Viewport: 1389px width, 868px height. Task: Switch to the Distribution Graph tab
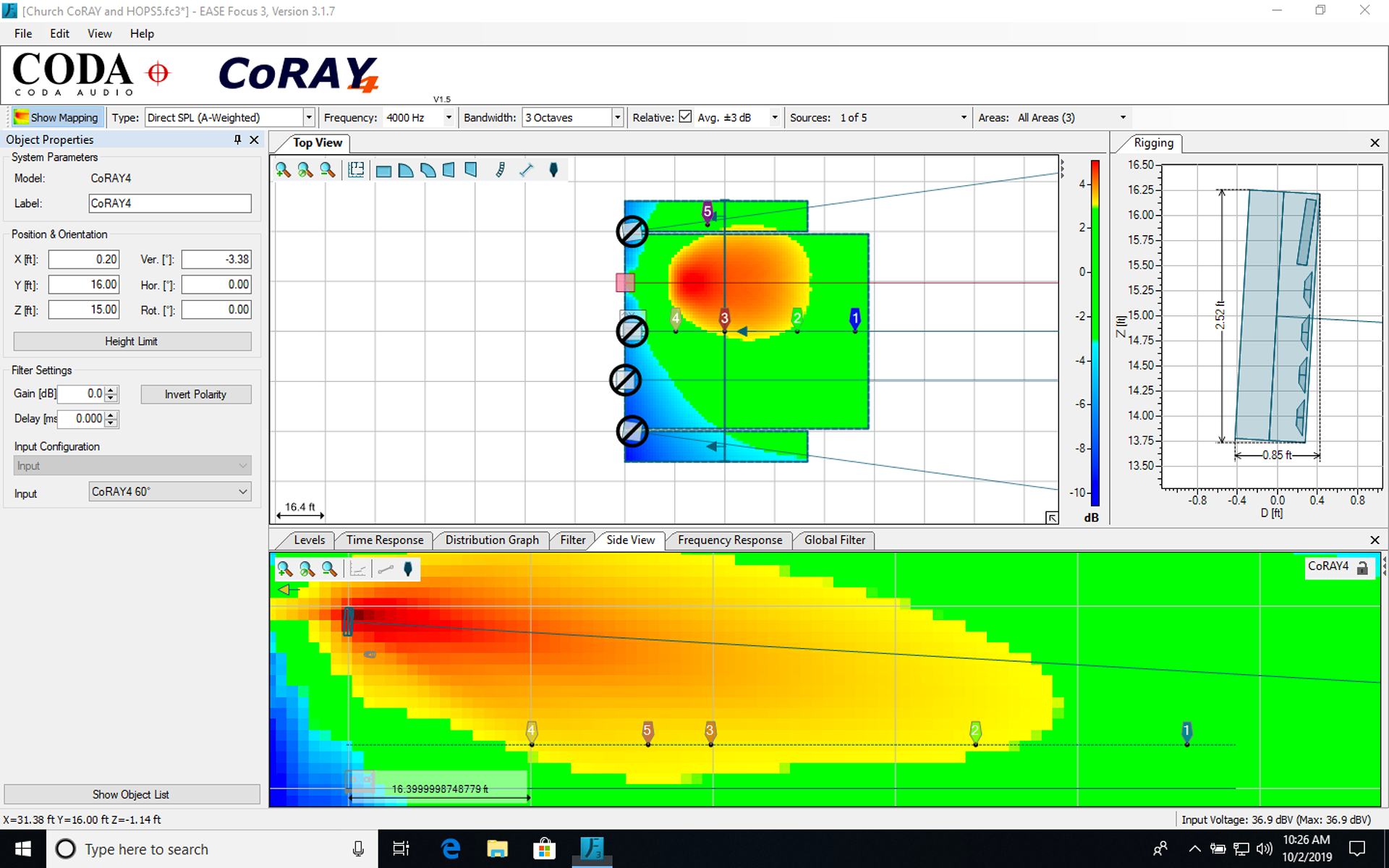(492, 540)
